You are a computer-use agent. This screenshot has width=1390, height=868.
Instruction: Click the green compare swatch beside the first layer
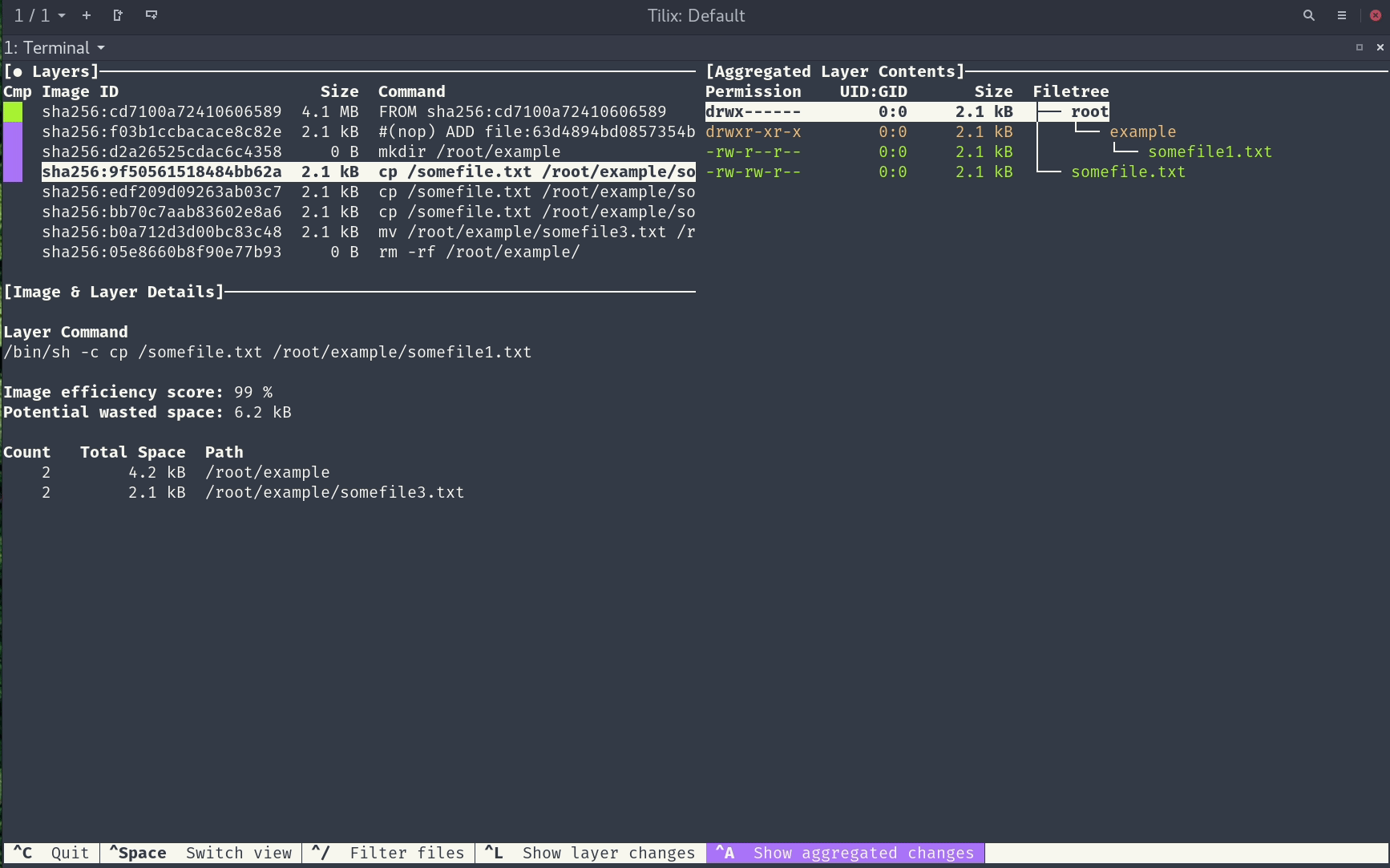tap(13, 112)
